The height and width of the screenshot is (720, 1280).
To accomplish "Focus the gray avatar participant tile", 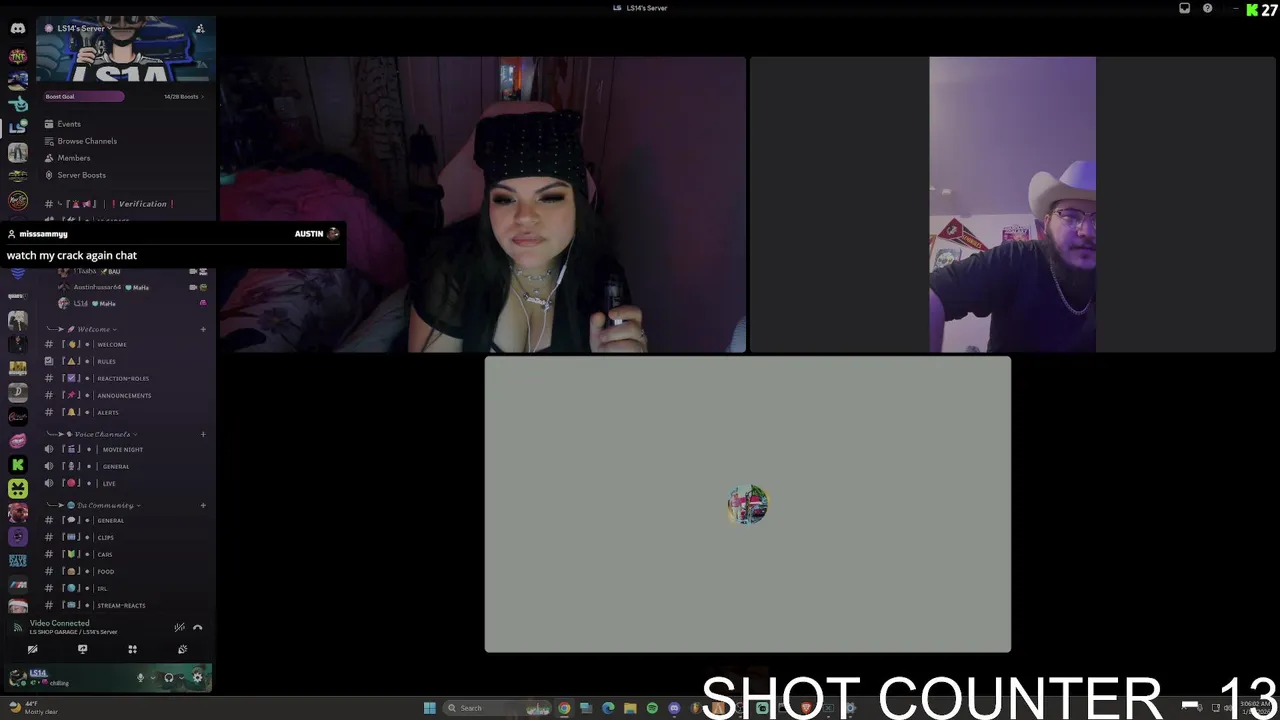I will click(748, 504).
